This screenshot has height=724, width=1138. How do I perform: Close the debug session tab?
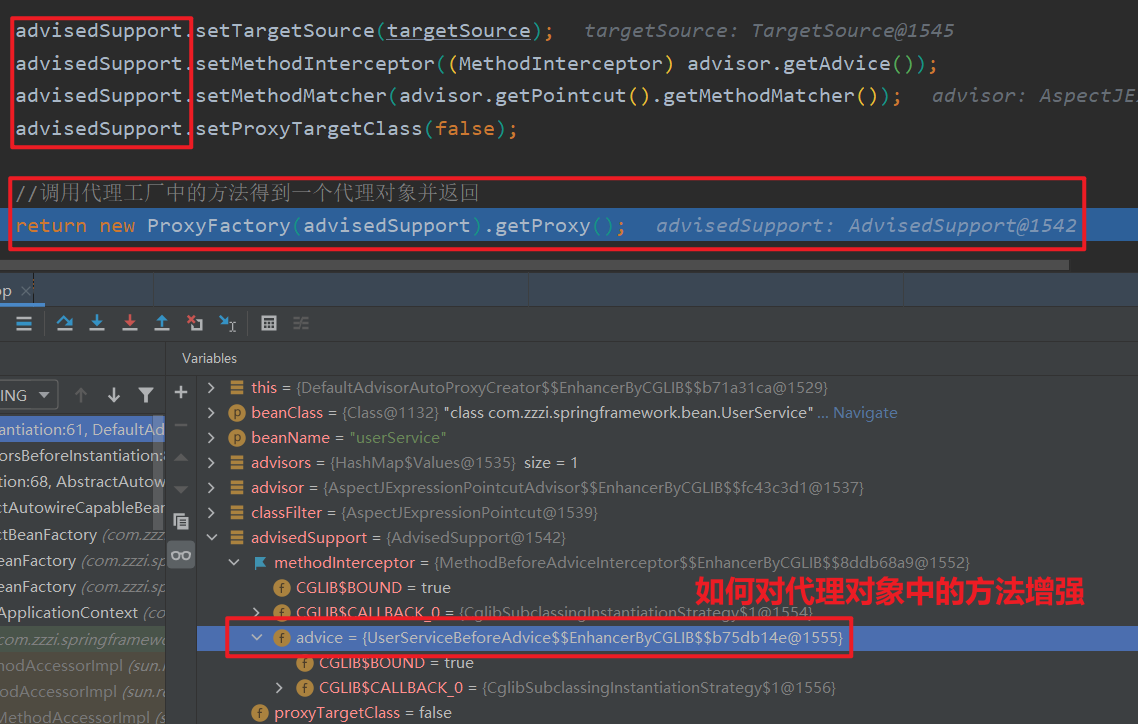click(x=26, y=291)
